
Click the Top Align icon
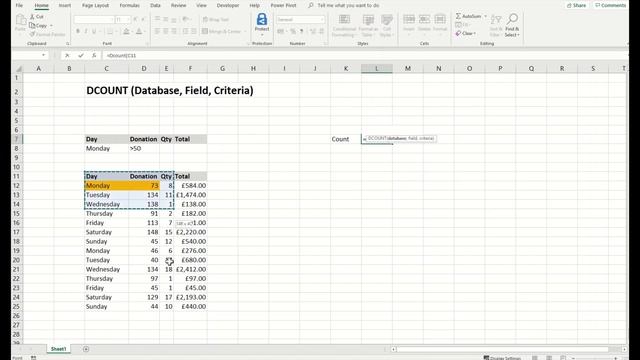coord(157,19)
